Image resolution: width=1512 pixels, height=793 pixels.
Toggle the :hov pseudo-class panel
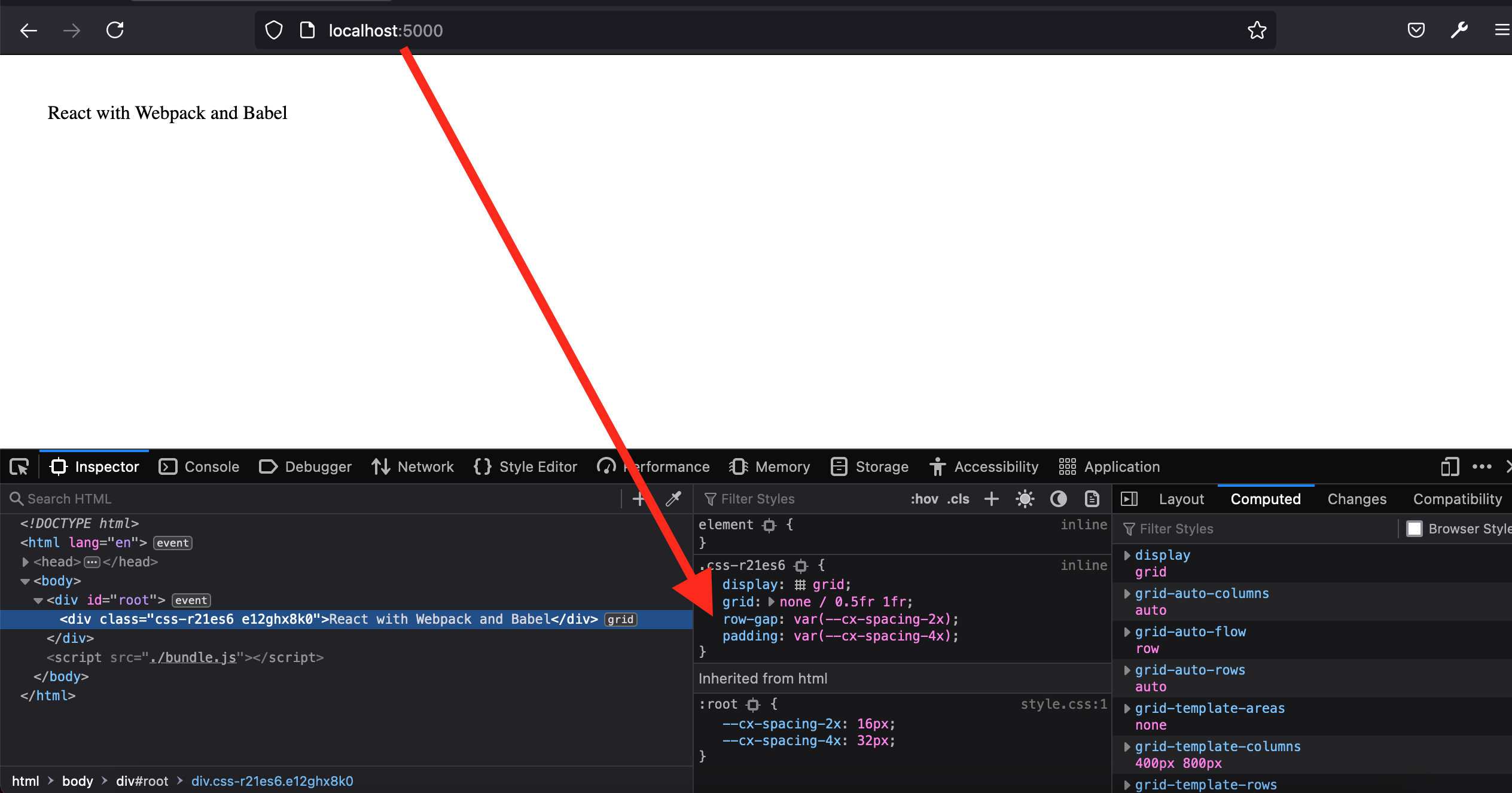[x=923, y=498]
